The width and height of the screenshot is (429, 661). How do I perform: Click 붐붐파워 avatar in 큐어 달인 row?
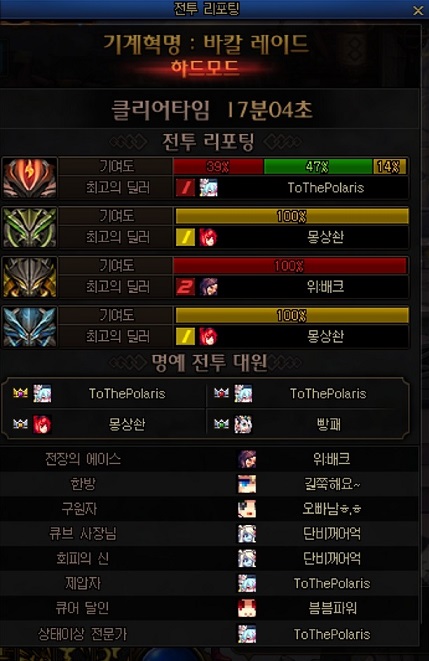click(x=247, y=608)
